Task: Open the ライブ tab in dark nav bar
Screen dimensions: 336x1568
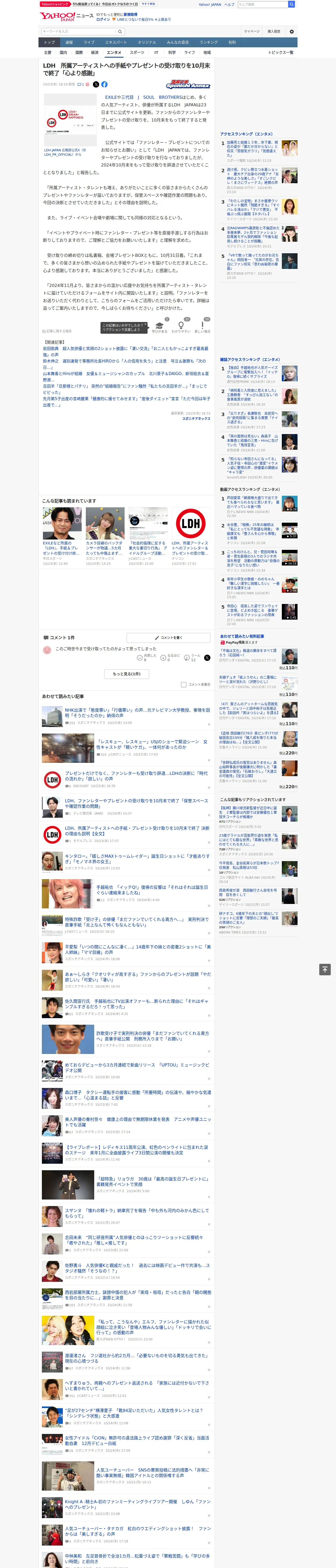Action: point(89,43)
